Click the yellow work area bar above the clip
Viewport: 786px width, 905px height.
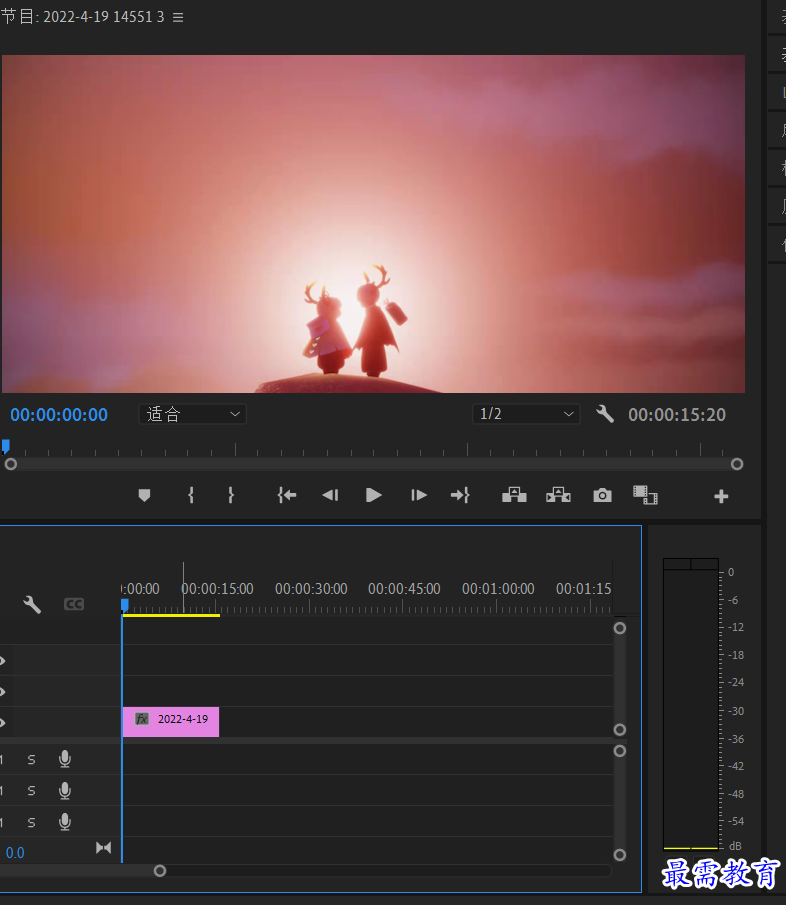pos(171,615)
